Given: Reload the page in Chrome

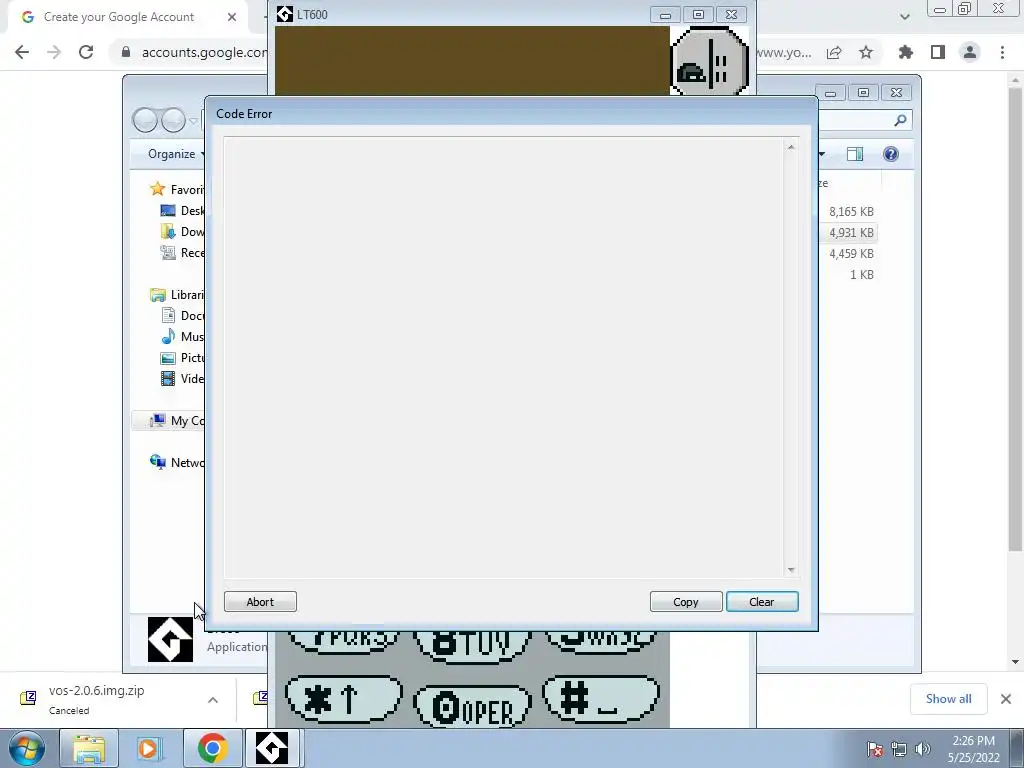Looking at the screenshot, I should pos(86,52).
